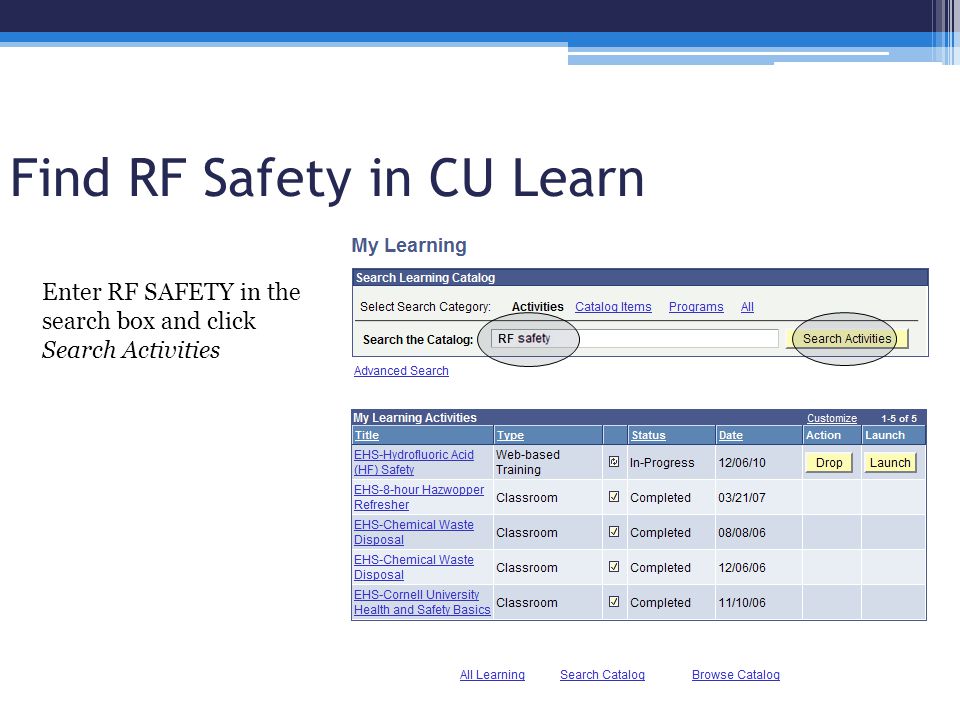
Task: Click the completed checkmark icon in the 12/06/06 row
Action: point(614,566)
